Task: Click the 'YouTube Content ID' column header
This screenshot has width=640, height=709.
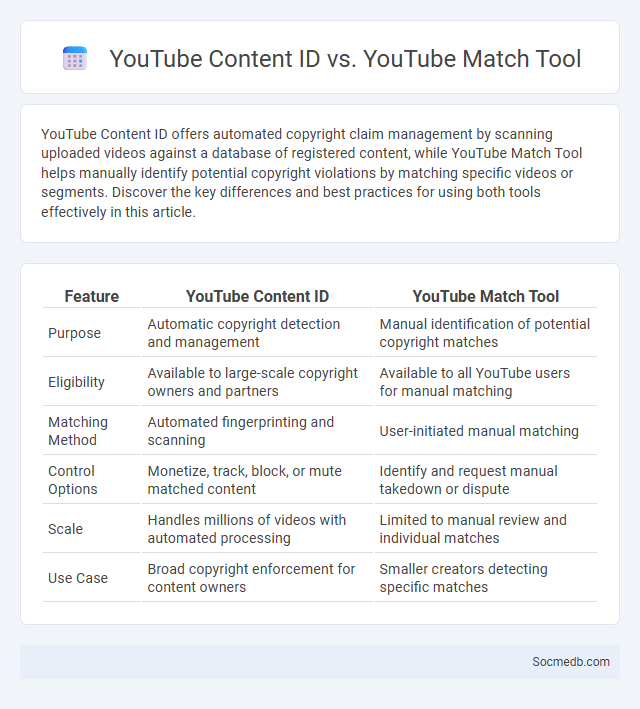Action: coord(257,296)
